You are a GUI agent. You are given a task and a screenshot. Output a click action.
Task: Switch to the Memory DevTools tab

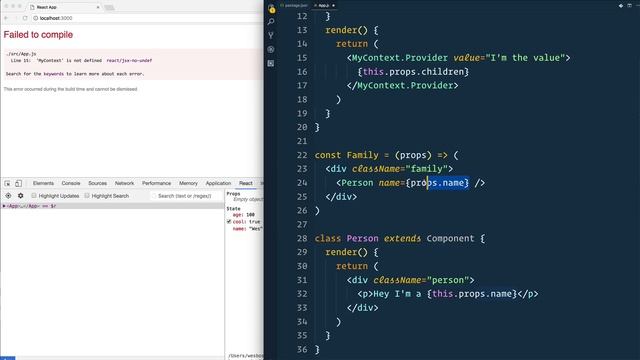click(188, 183)
